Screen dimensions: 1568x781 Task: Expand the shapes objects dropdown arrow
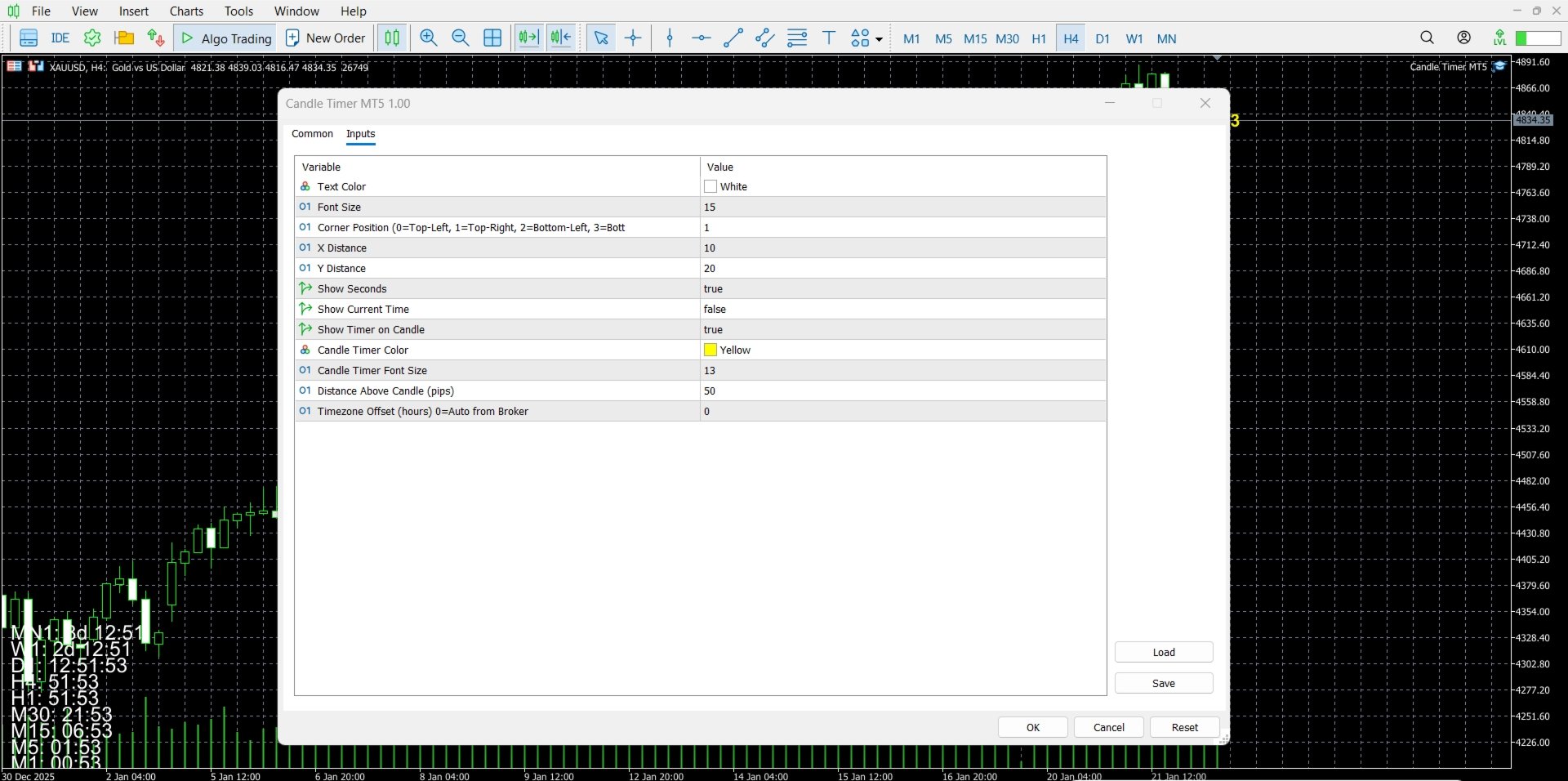point(879,39)
